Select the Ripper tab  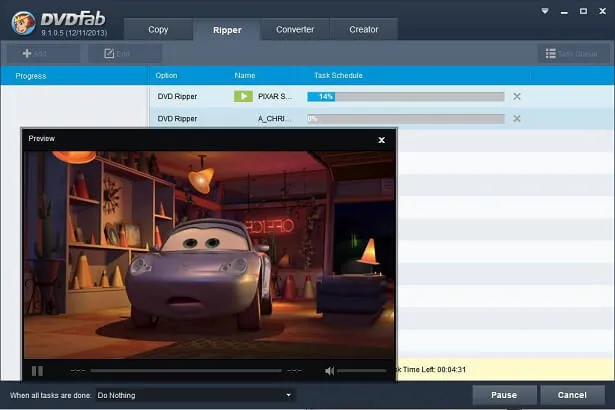coord(227,29)
